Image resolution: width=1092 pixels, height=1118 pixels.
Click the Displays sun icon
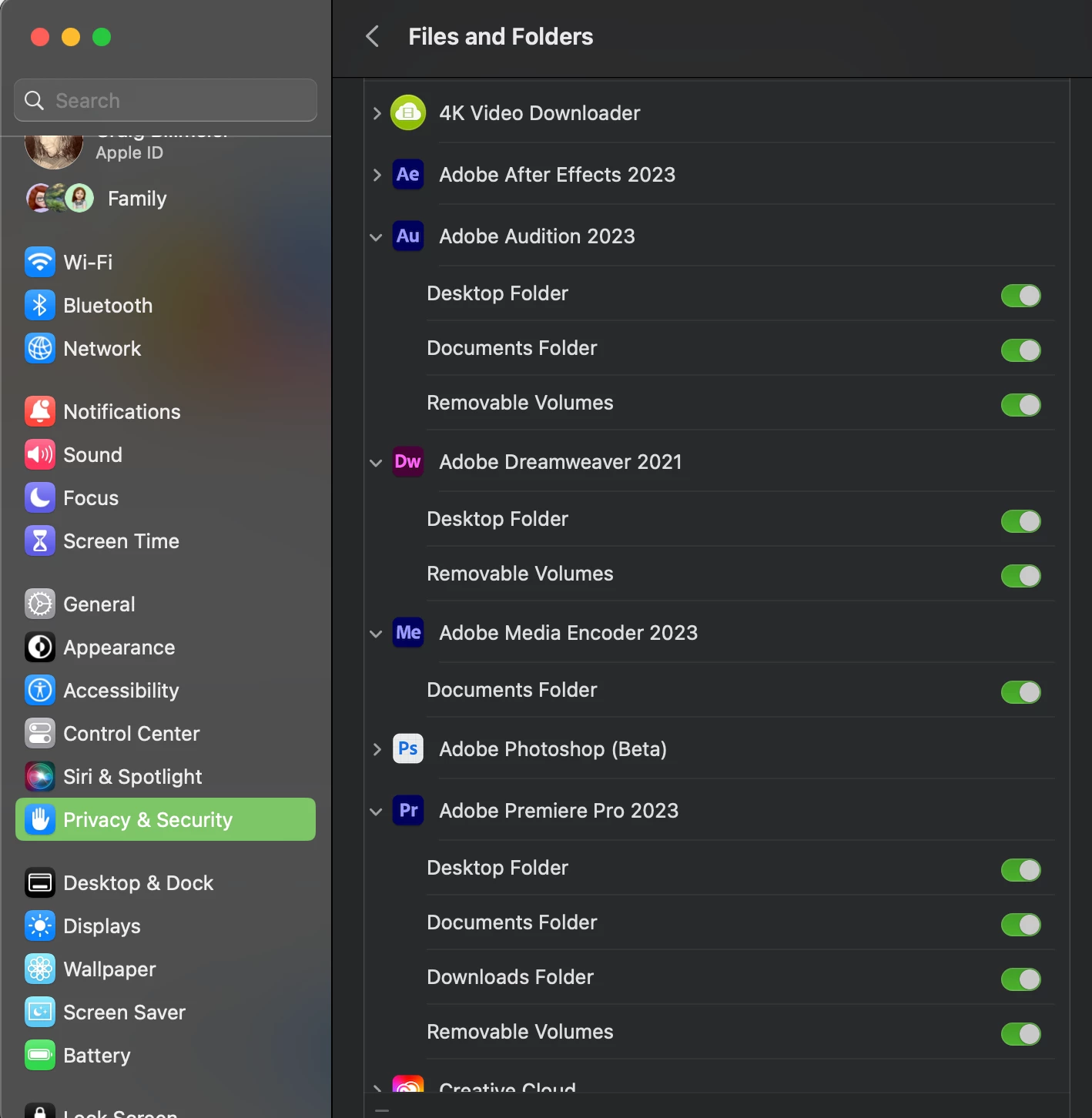[40, 926]
